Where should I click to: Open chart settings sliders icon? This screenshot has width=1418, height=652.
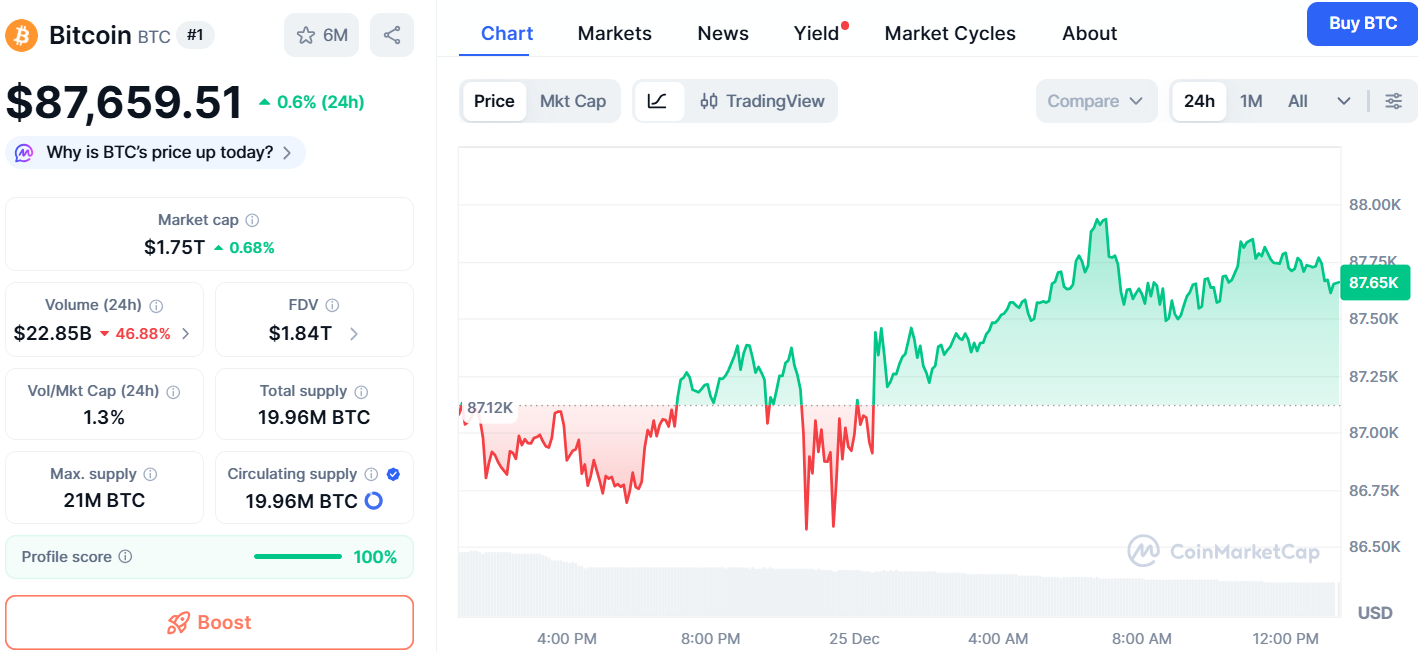pyautogui.click(x=1393, y=101)
